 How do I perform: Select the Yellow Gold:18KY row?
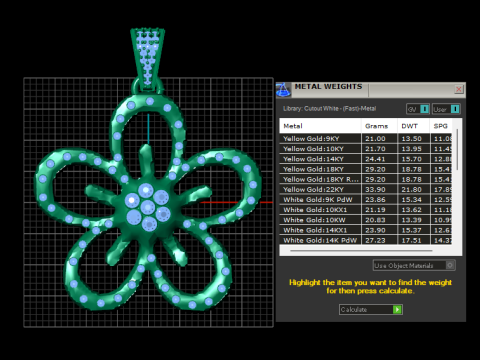[366, 169]
